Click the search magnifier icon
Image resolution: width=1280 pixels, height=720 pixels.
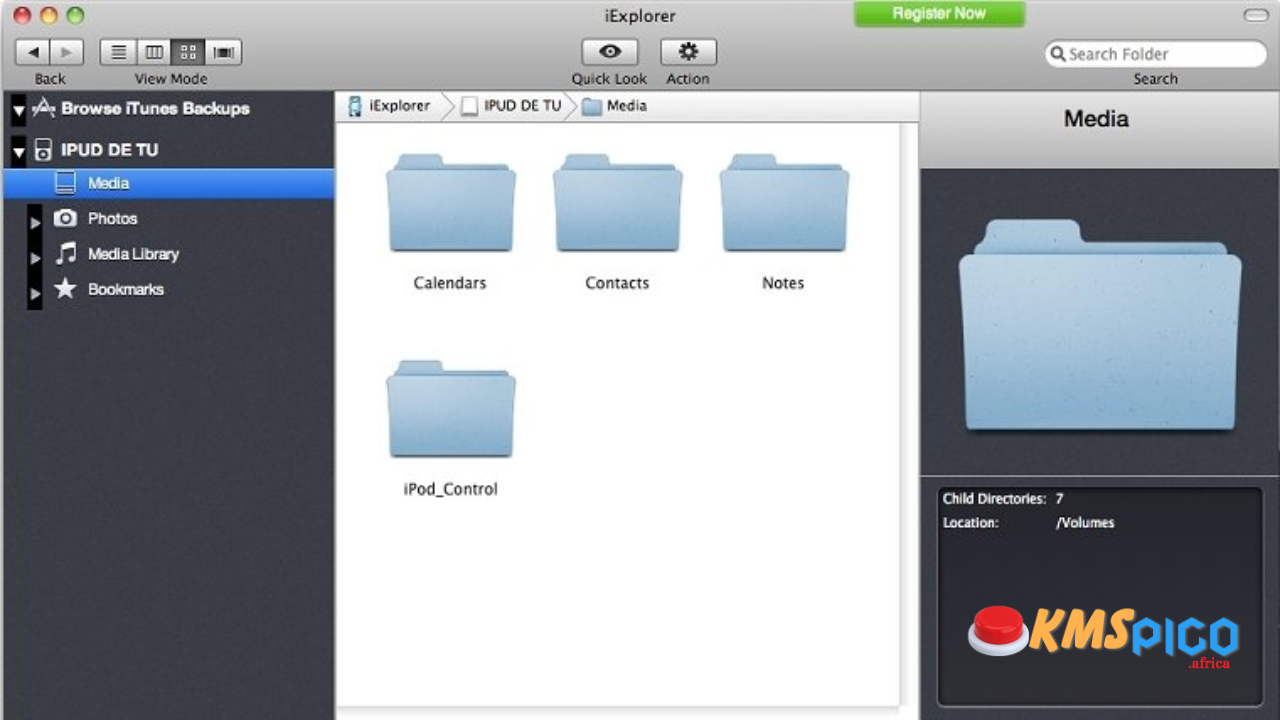pos(1057,54)
